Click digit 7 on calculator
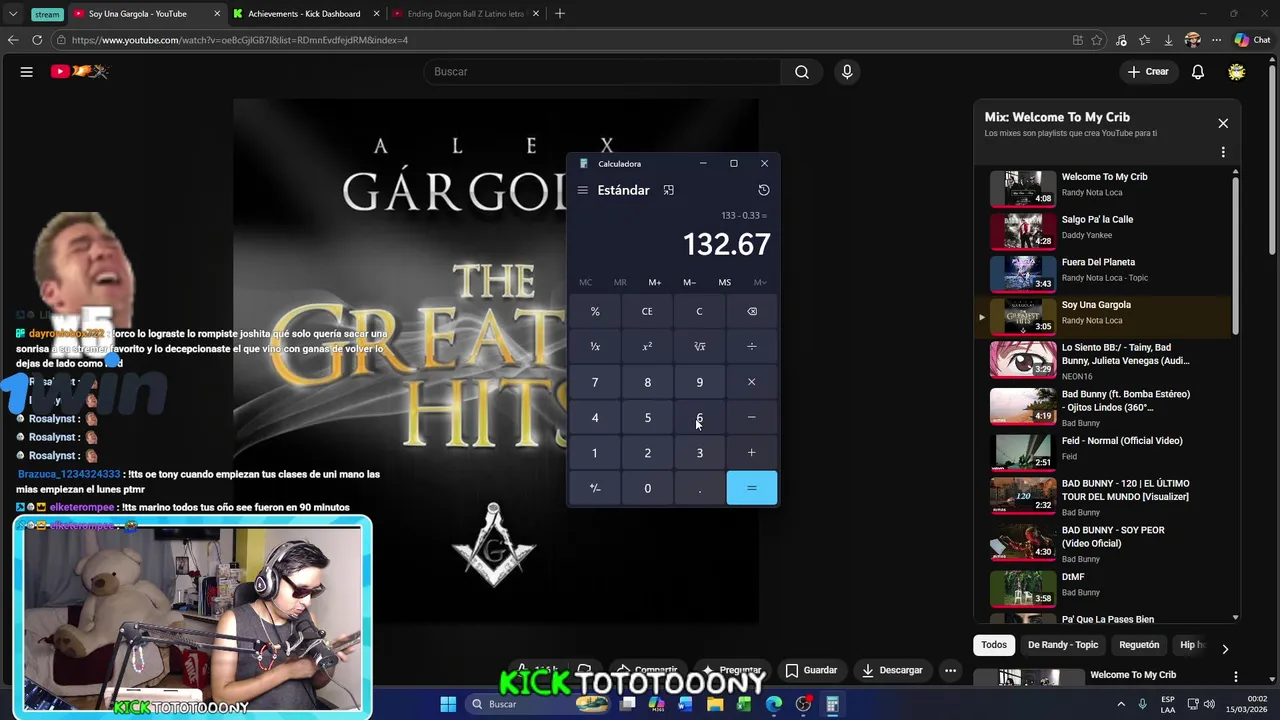This screenshot has width=1280, height=720. 595,382
